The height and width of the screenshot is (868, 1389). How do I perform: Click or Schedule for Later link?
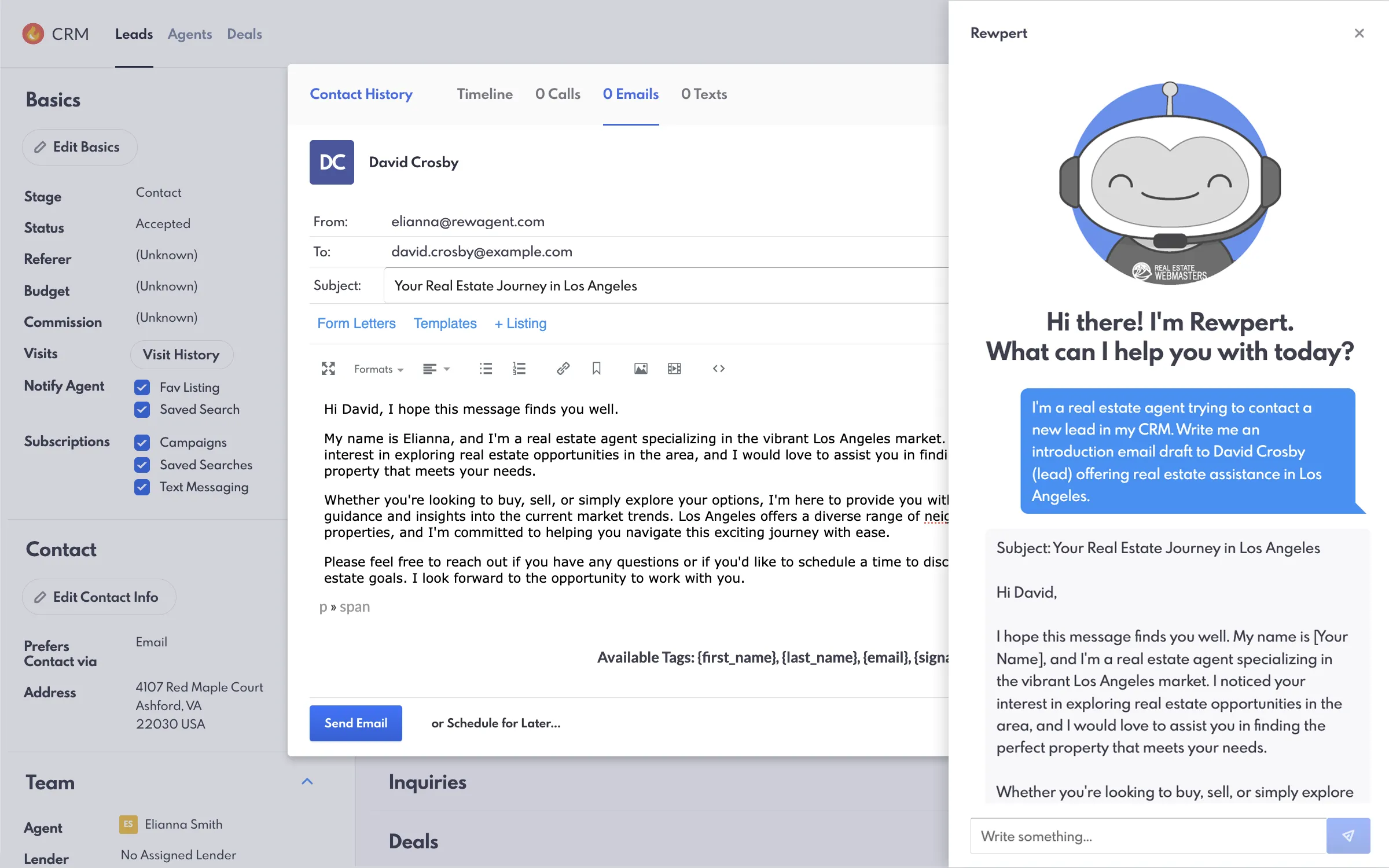496,723
